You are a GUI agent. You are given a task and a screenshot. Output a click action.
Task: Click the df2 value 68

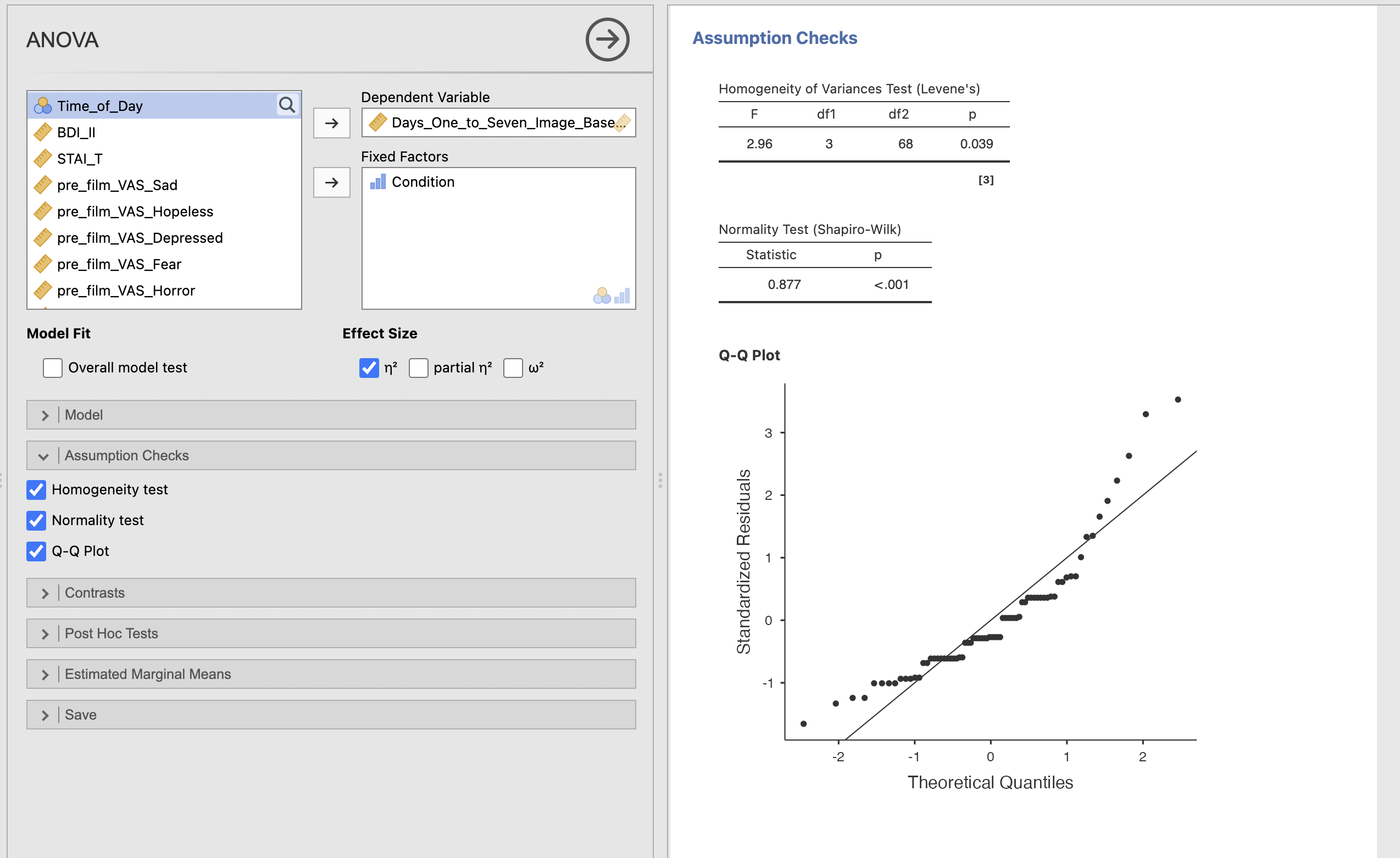tap(905, 144)
